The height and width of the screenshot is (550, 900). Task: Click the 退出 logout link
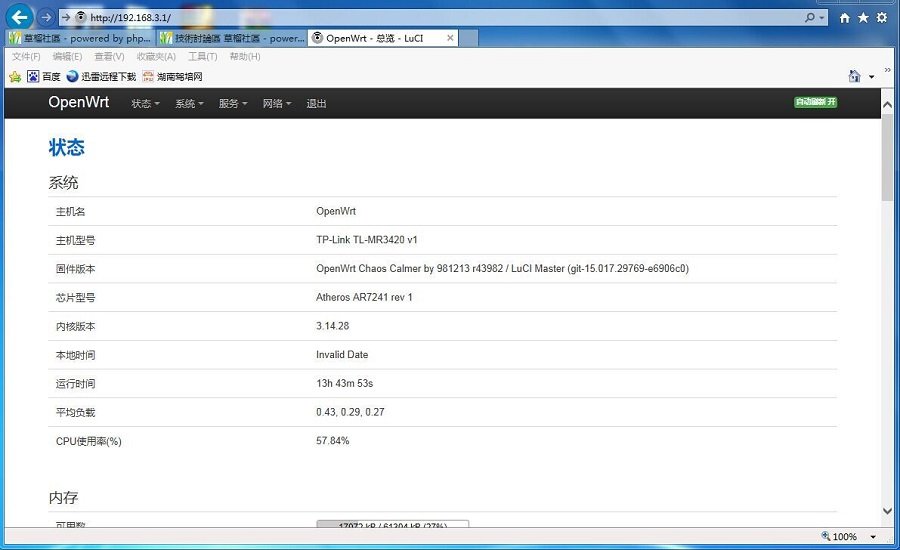(x=316, y=103)
